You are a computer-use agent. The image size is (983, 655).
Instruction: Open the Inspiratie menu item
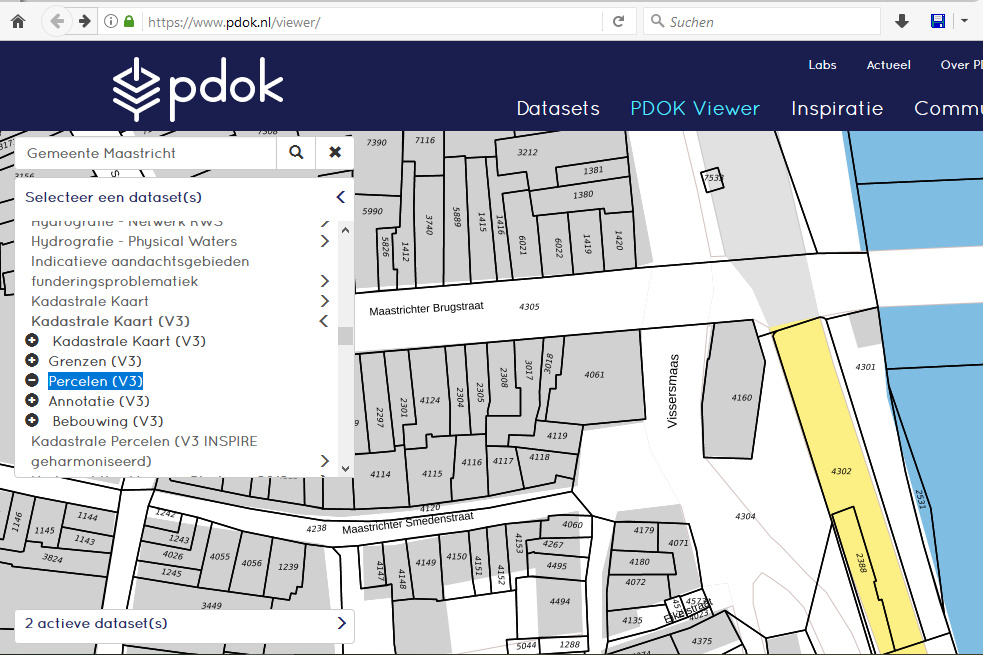(x=837, y=109)
